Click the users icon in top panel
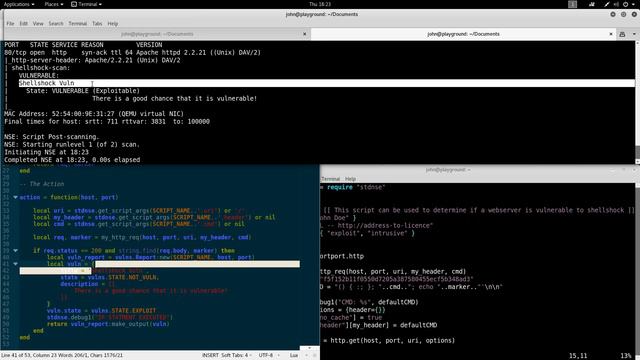This screenshot has width=640, height=360. click(592, 4)
